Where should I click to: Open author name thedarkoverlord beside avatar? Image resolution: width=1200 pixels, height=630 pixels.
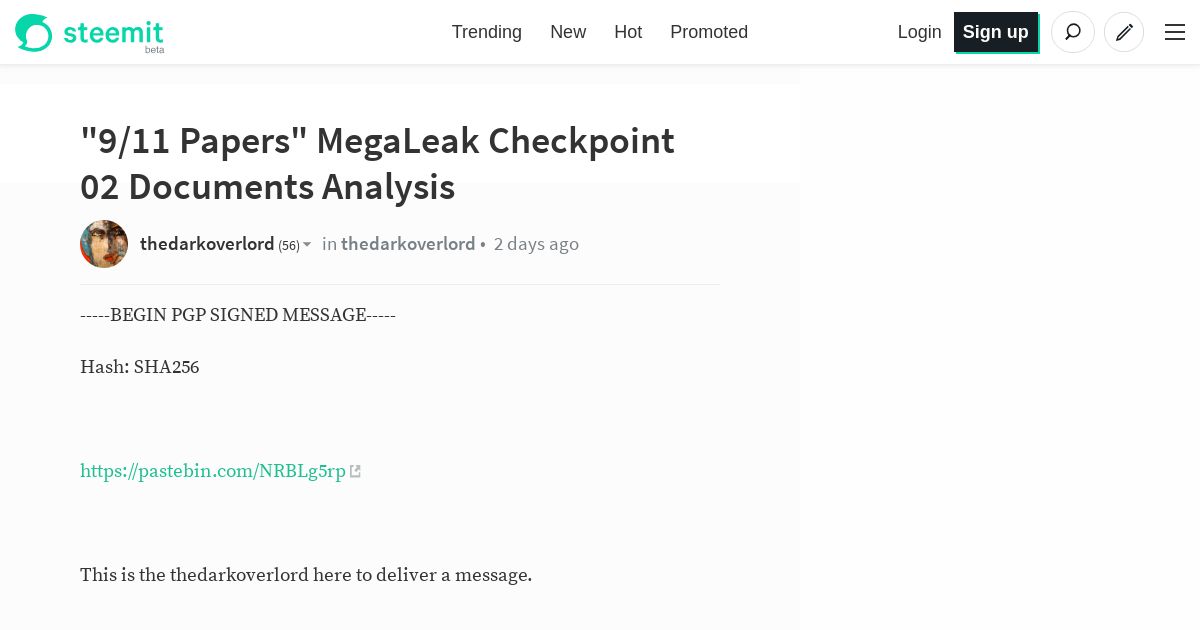pyautogui.click(x=207, y=244)
